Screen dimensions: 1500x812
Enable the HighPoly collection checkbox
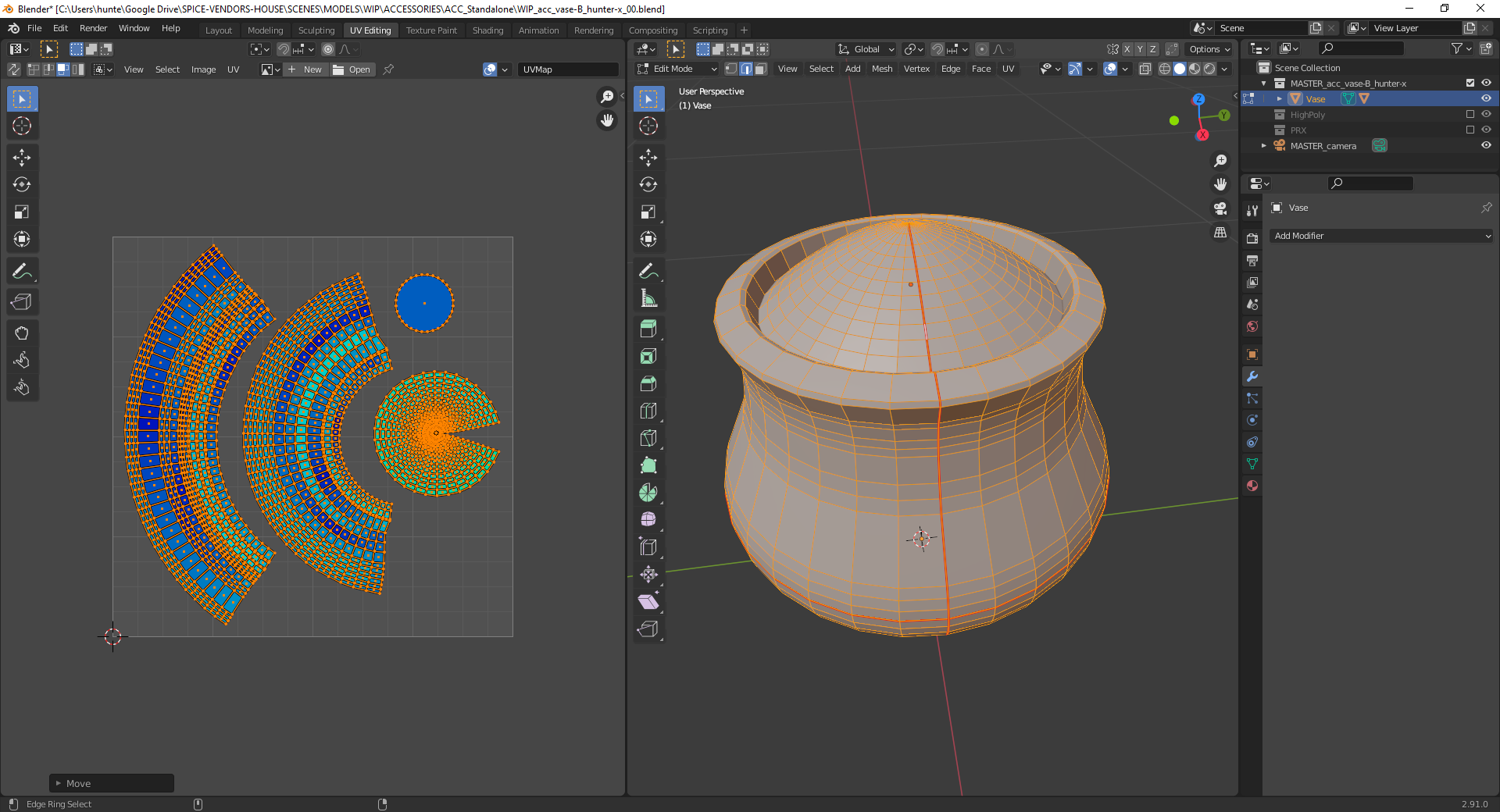click(1470, 115)
